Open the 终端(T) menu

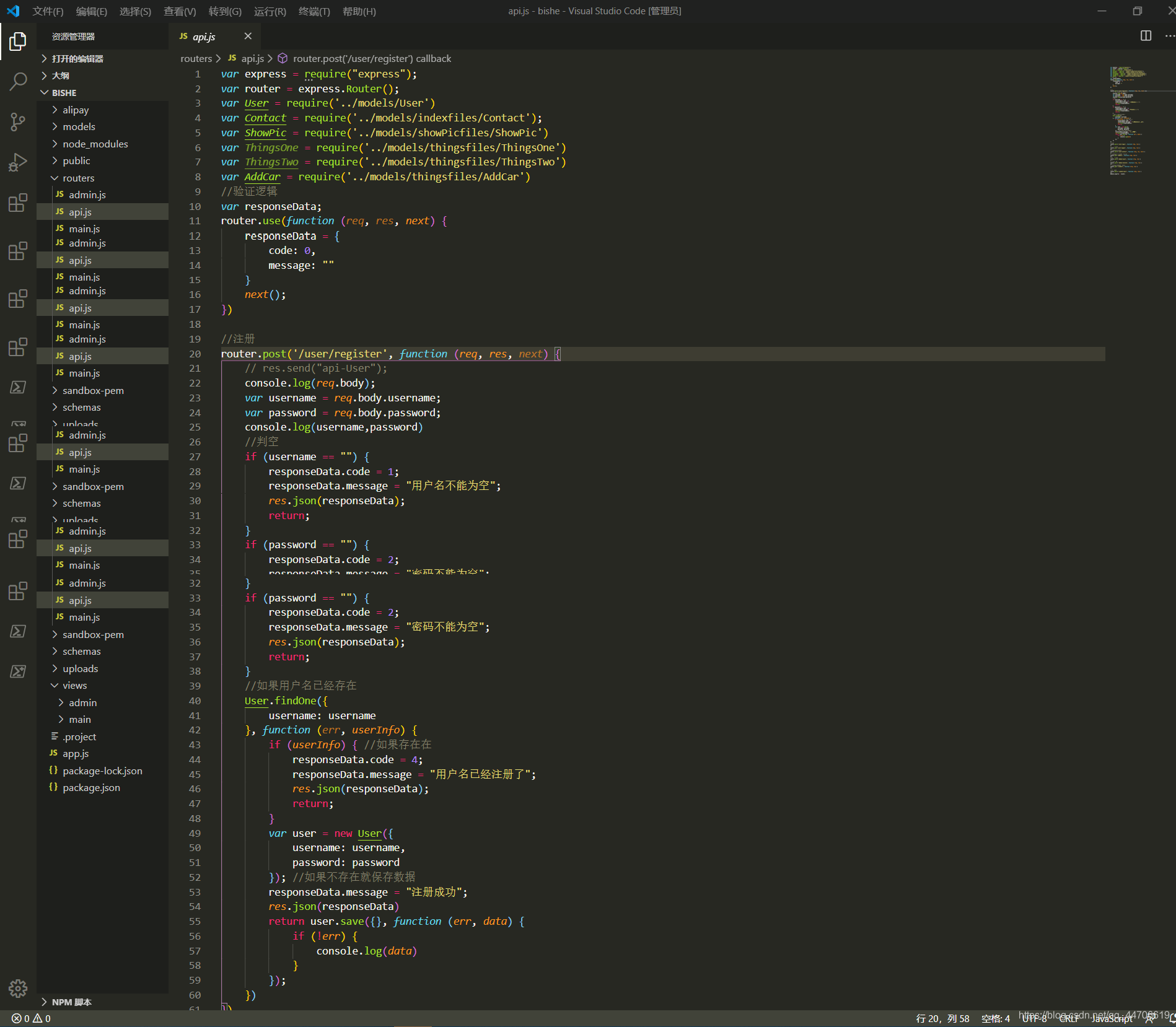[314, 11]
